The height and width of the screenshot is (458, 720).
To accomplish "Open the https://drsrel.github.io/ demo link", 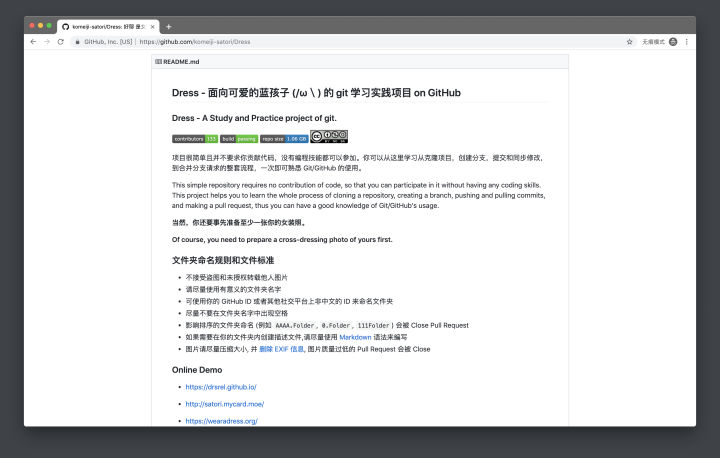I will pos(221,387).
